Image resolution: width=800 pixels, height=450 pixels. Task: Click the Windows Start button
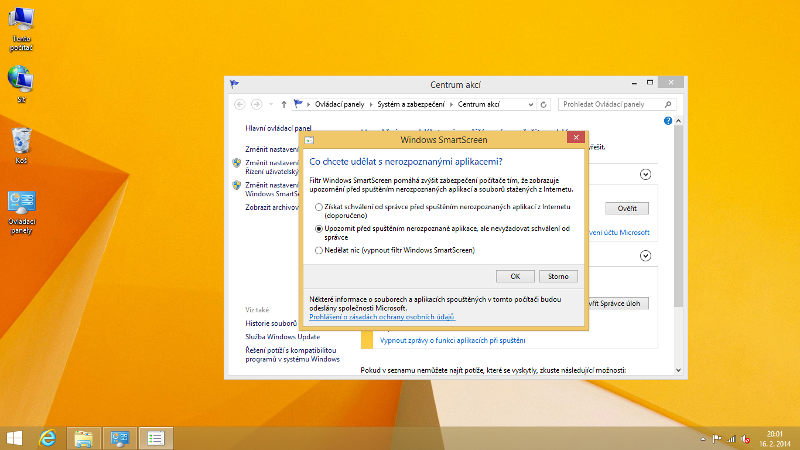[x=14, y=437]
